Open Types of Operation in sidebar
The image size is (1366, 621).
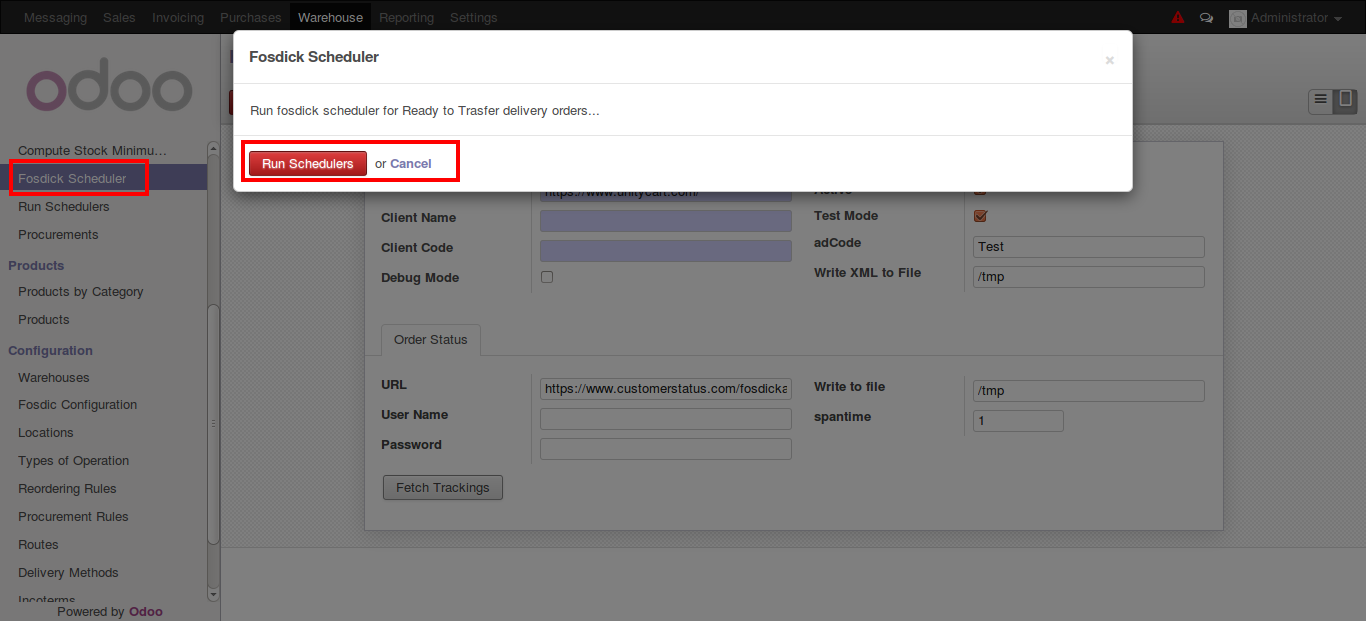tap(74, 461)
